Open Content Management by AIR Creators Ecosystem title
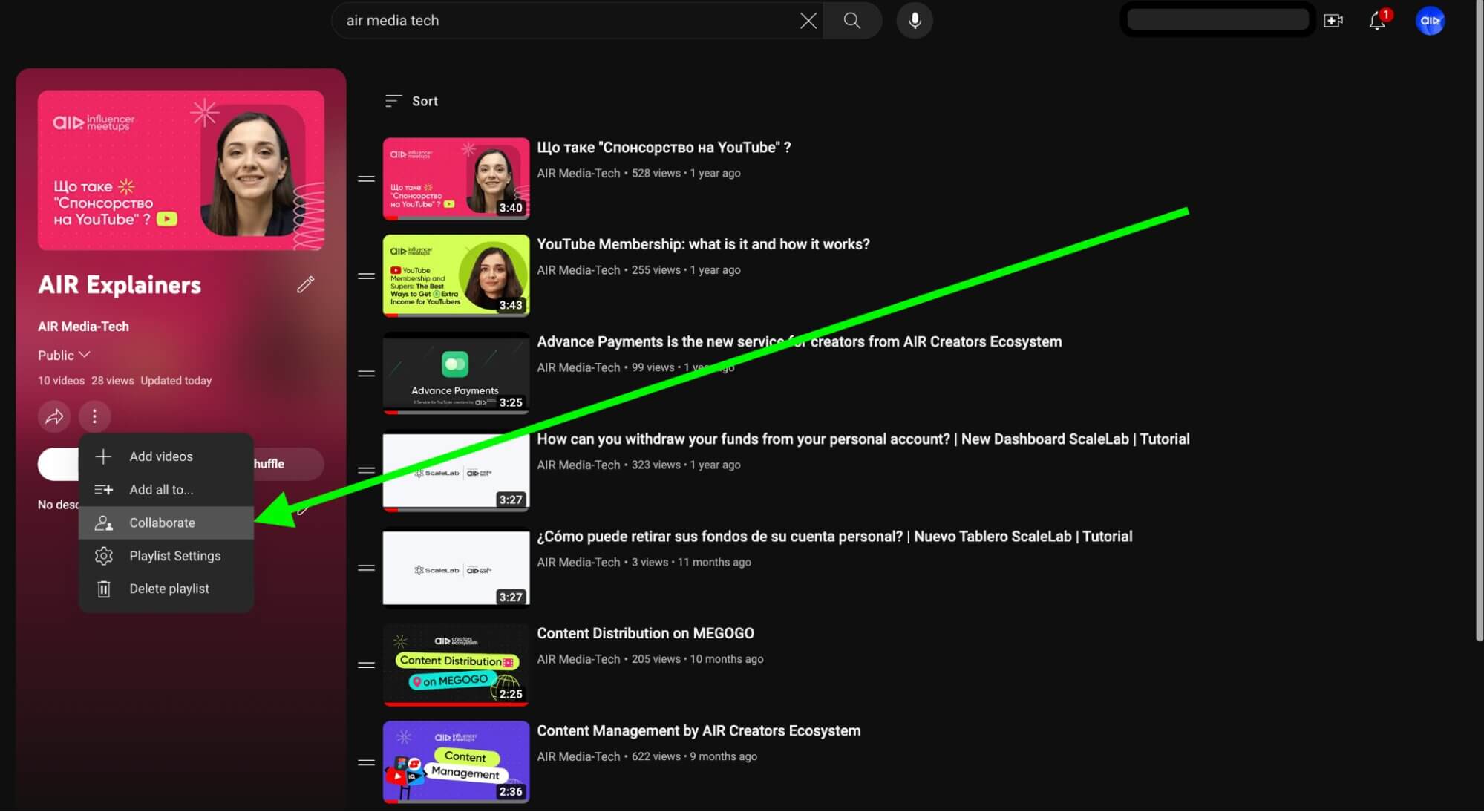Image resolution: width=1484 pixels, height=812 pixels. tap(699, 730)
